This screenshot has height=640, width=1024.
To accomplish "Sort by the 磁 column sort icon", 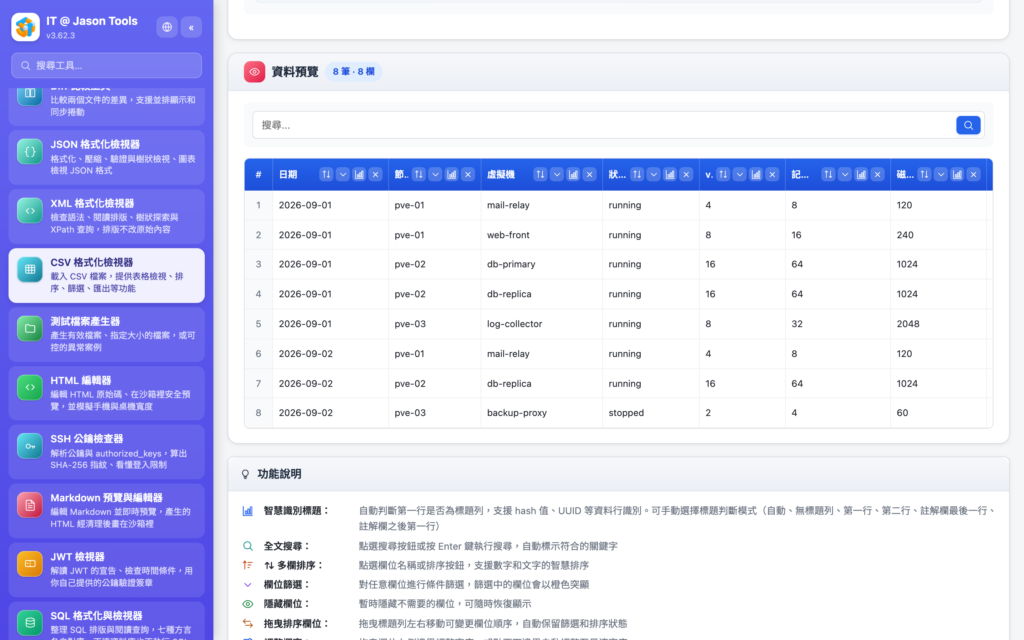I will pyautogui.click(x=924, y=174).
